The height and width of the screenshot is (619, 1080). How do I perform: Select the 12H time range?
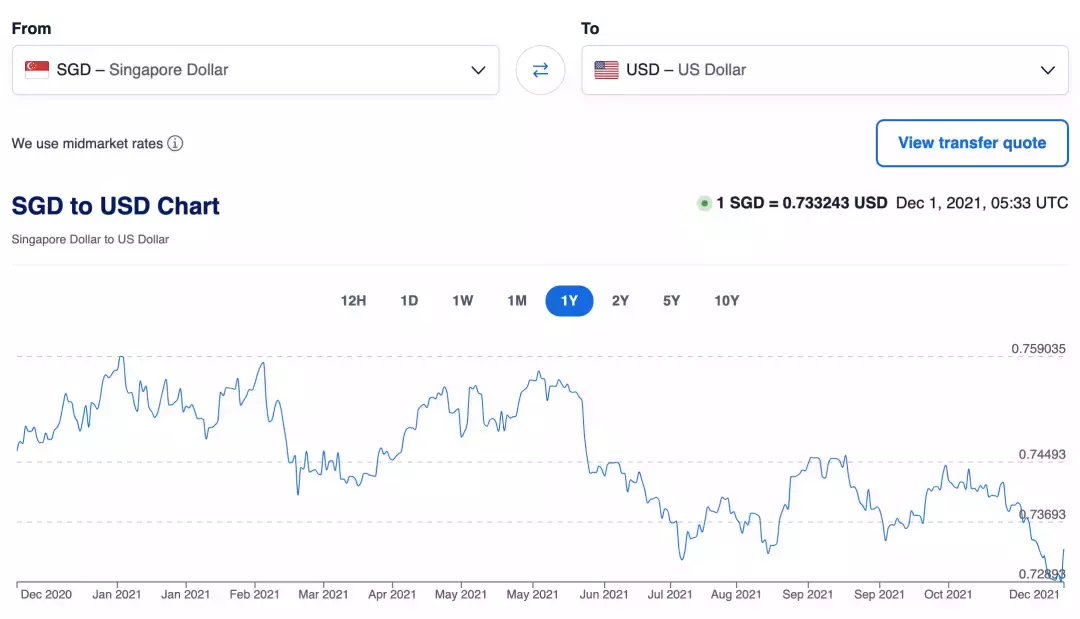tap(353, 301)
